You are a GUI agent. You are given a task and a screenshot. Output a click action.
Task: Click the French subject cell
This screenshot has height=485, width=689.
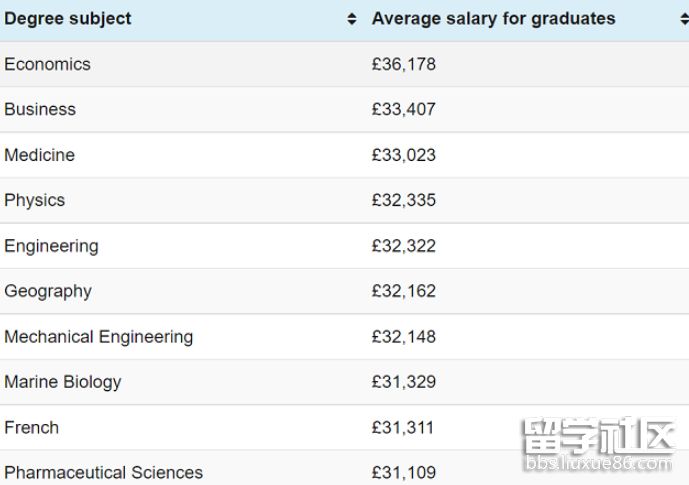[x=31, y=428]
